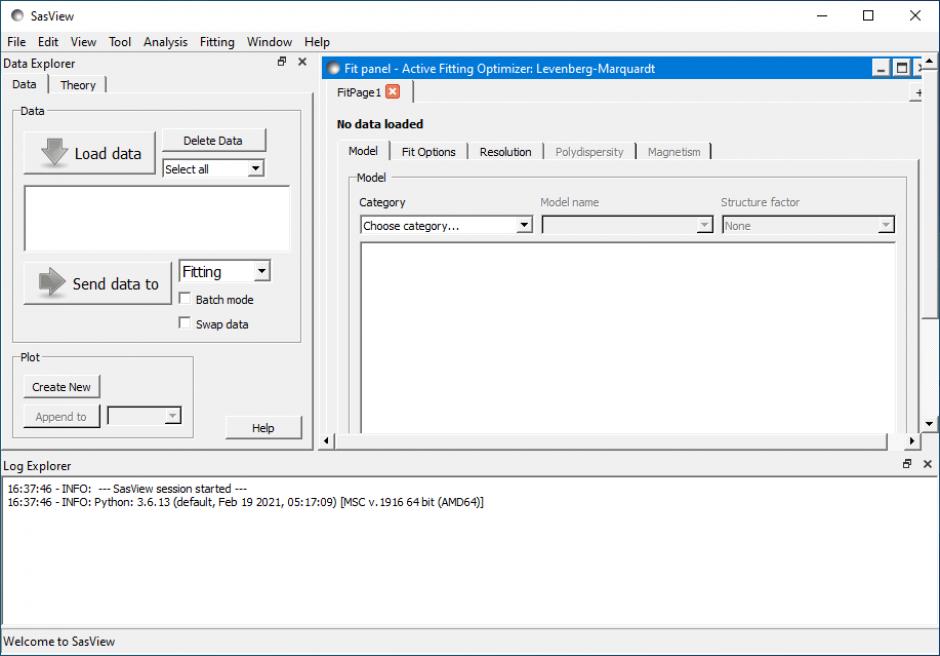The width and height of the screenshot is (940, 656).
Task: Click the Polydispersity tab
Action: 589,152
